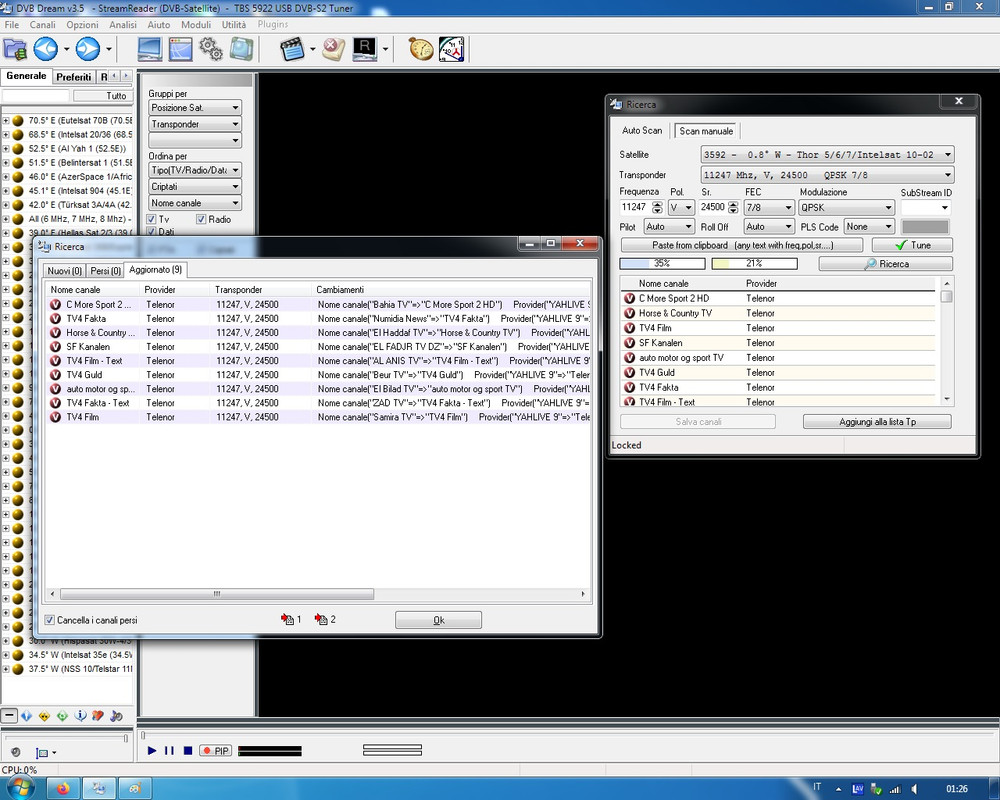Open the Opzioni menu
The height and width of the screenshot is (800, 1000).
[x=82, y=24]
